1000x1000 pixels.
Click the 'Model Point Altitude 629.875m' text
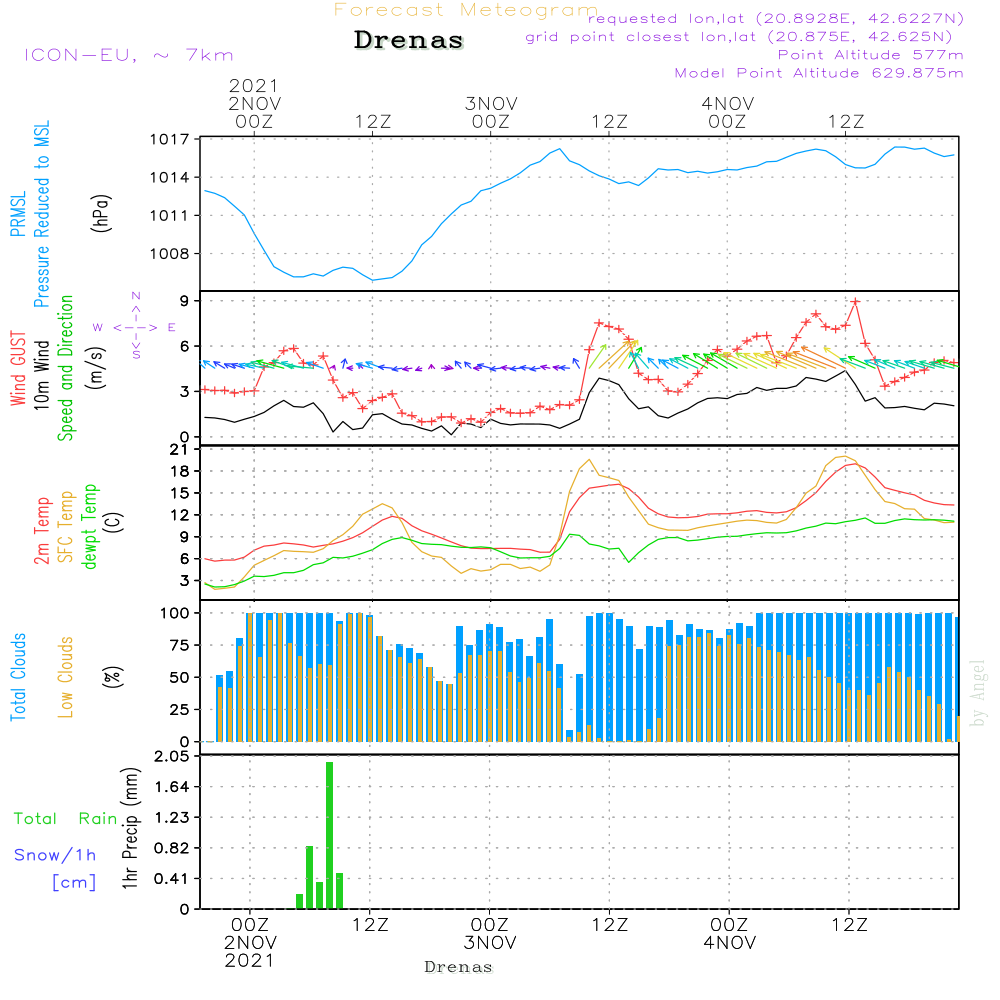point(819,73)
